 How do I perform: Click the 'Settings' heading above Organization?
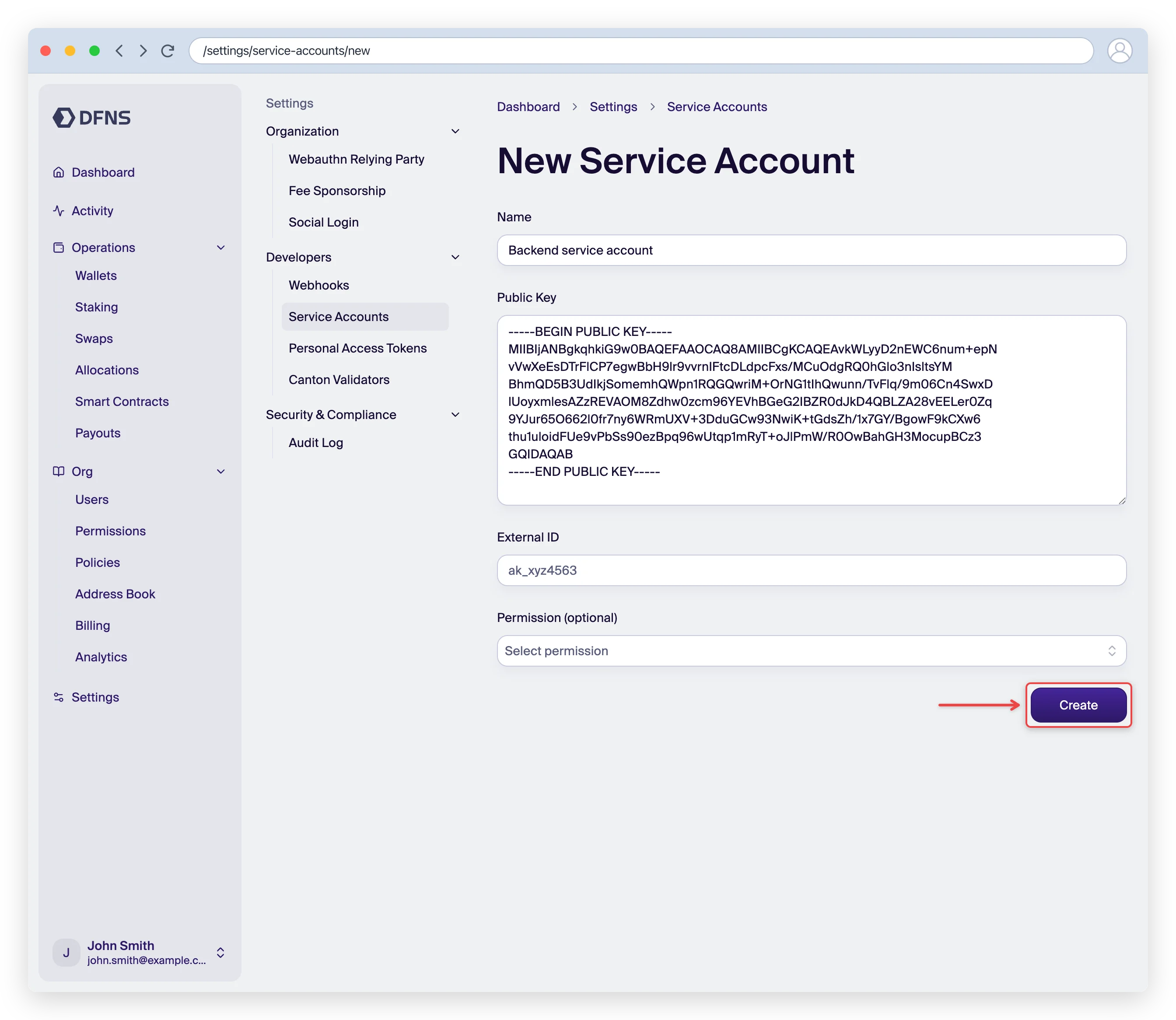pyautogui.click(x=290, y=104)
